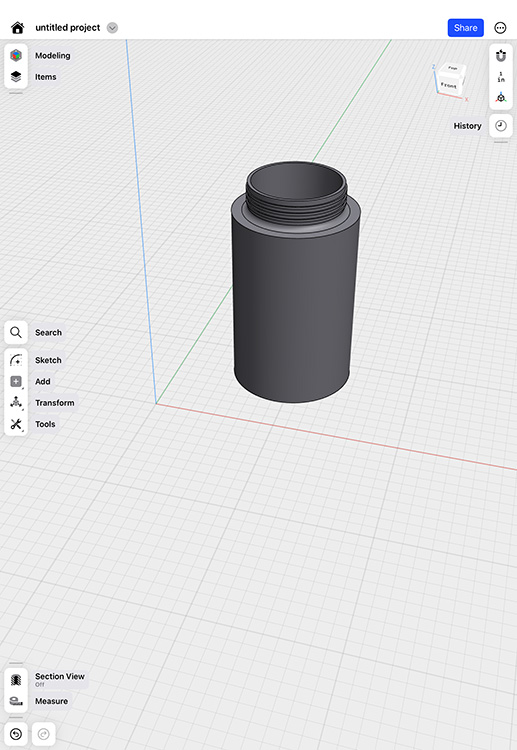
Task: Click the Items label
Action: 45,77
